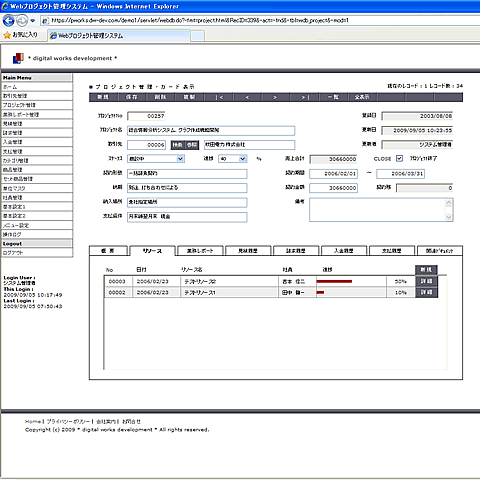This screenshot has height=480, width=480.
Task: Click the remarks textarea scroll down arrow
Action: coord(449,217)
